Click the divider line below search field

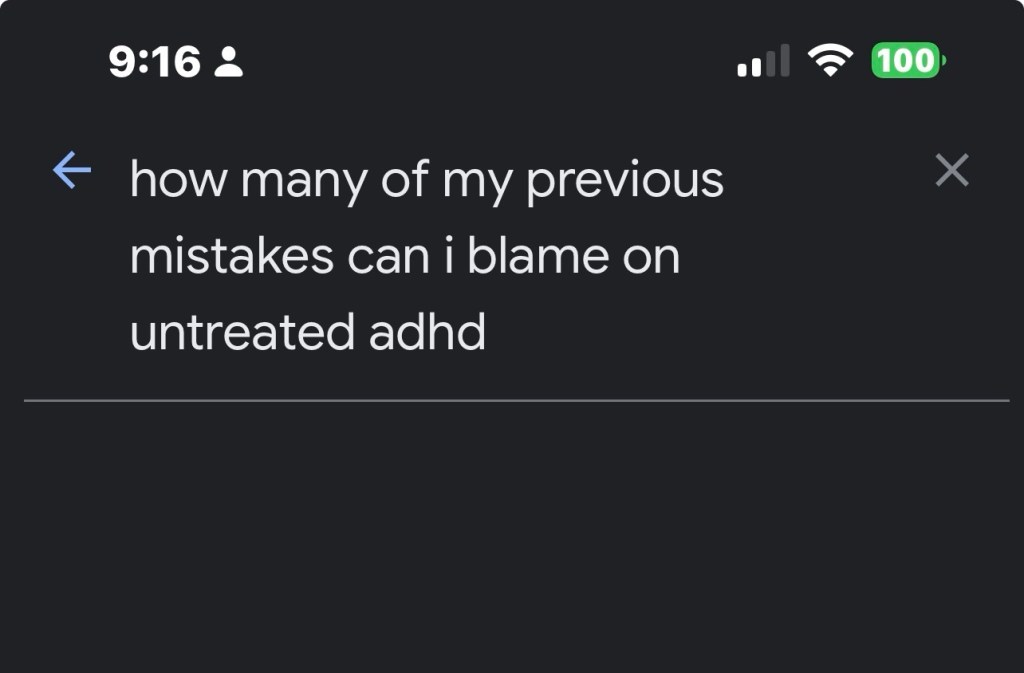pyautogui.click(x=516, y=401)
